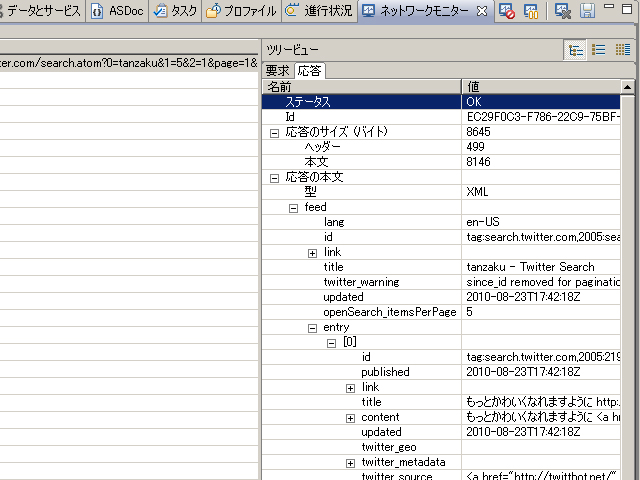Select the title row under [0]
The width and height of the screenshot is (640, 480).
point(441,402)
